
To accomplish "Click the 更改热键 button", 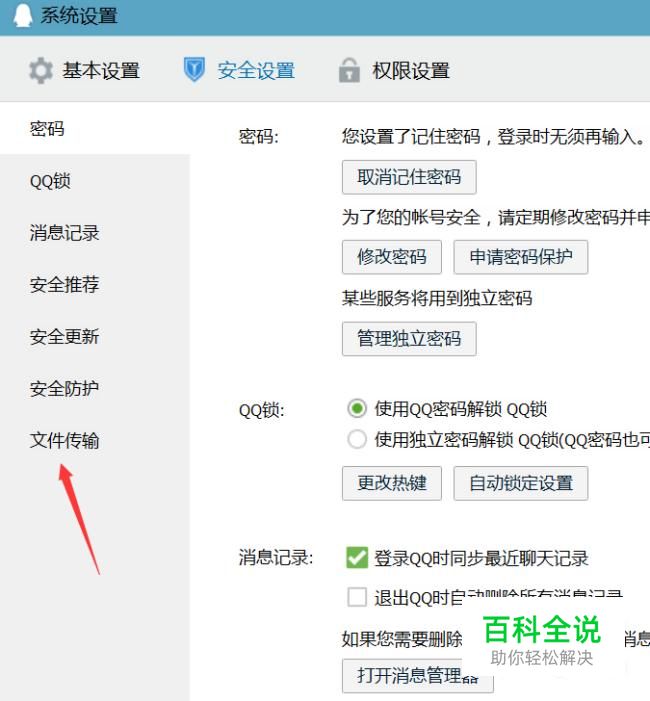I will pyautogui.click(x=392, y=483).
